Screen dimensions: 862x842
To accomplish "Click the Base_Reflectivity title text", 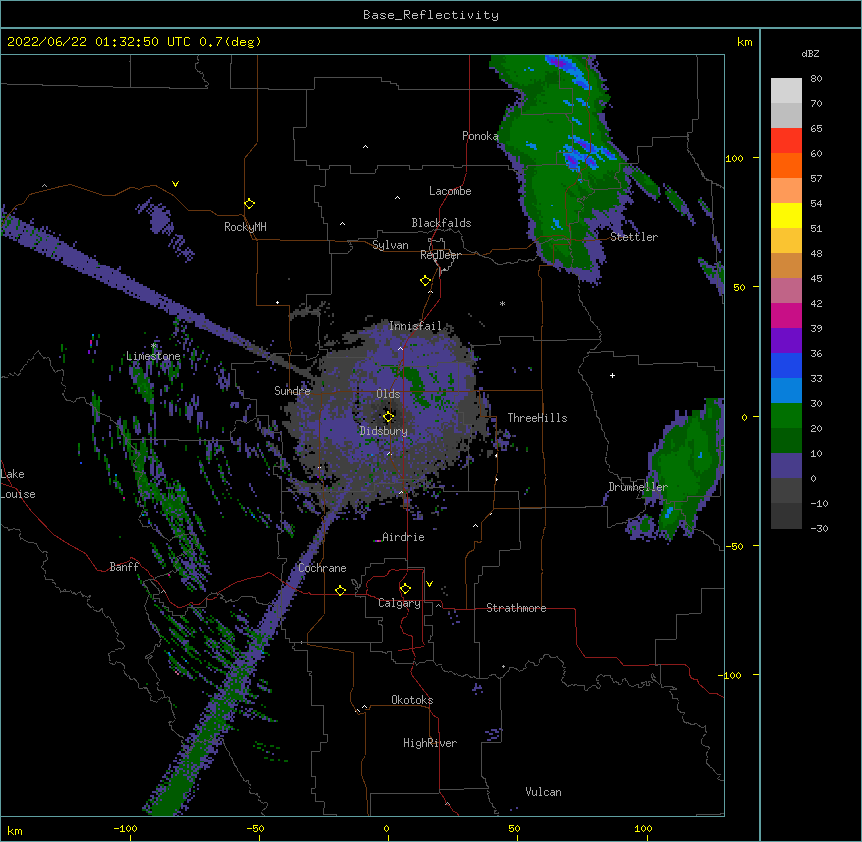I will point(430,15).
